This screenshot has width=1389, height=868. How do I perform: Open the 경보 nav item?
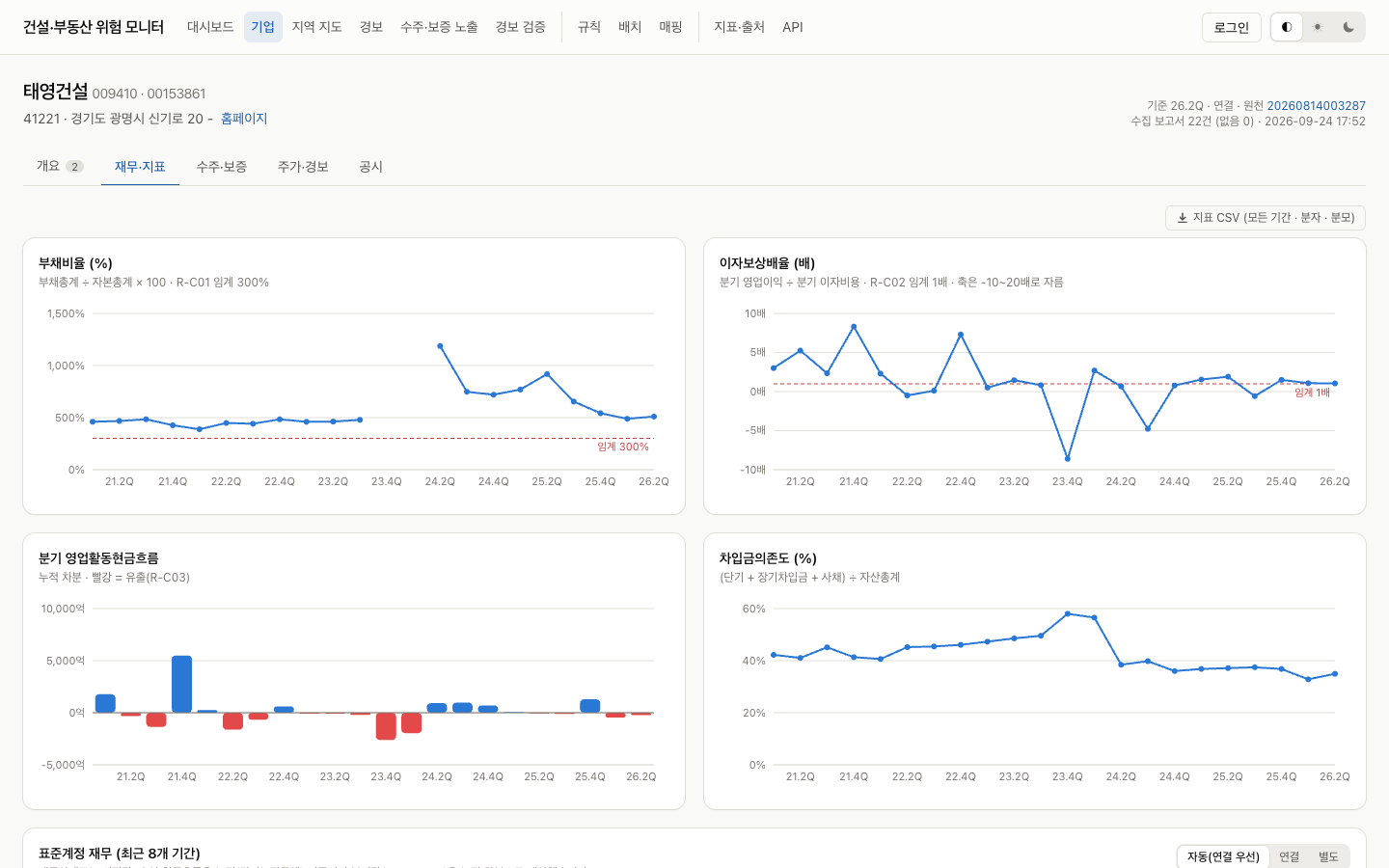pyautogui.click(x=371, y=27)
